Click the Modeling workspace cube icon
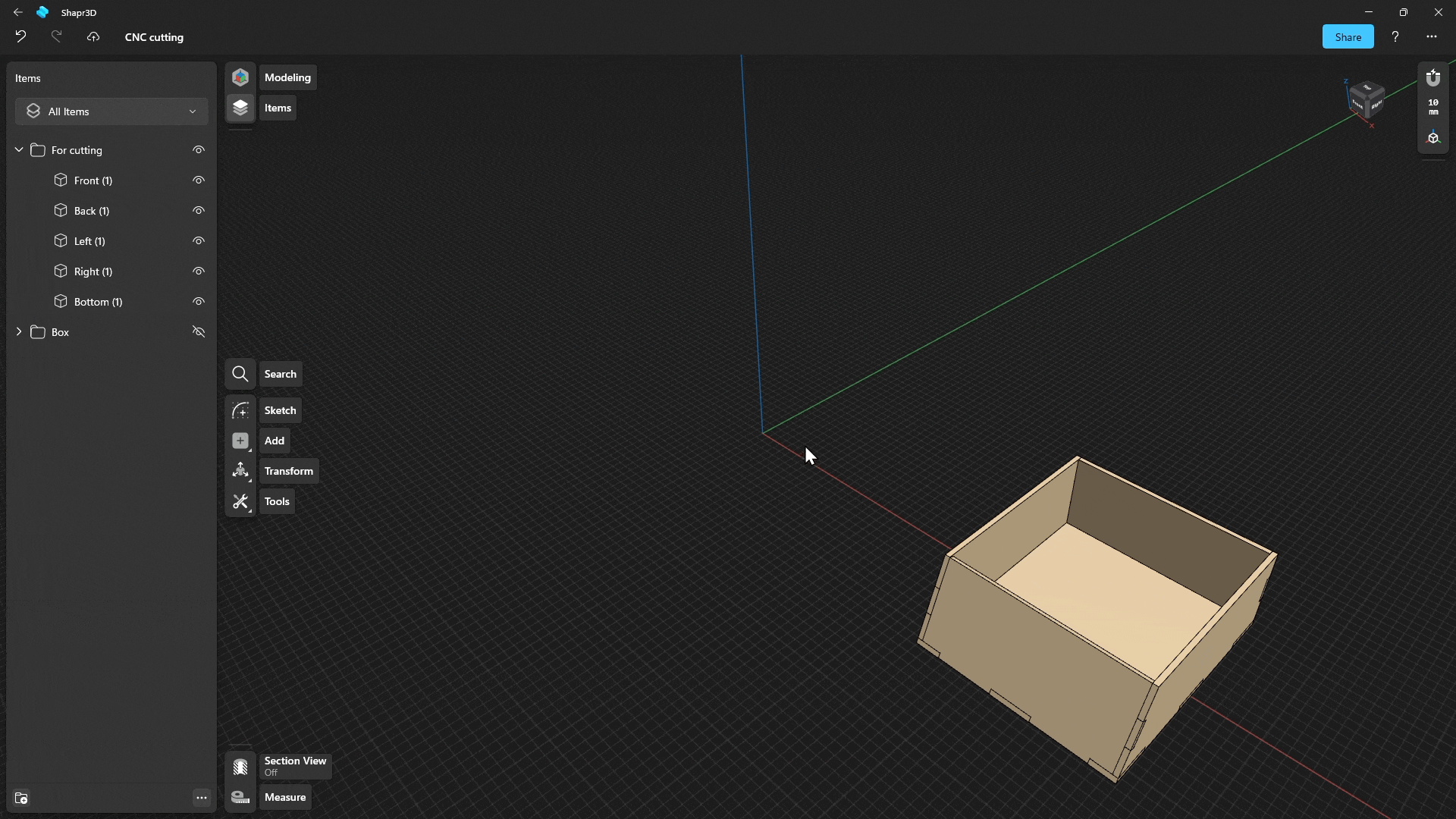1456x819 pixels. point(240,77)
